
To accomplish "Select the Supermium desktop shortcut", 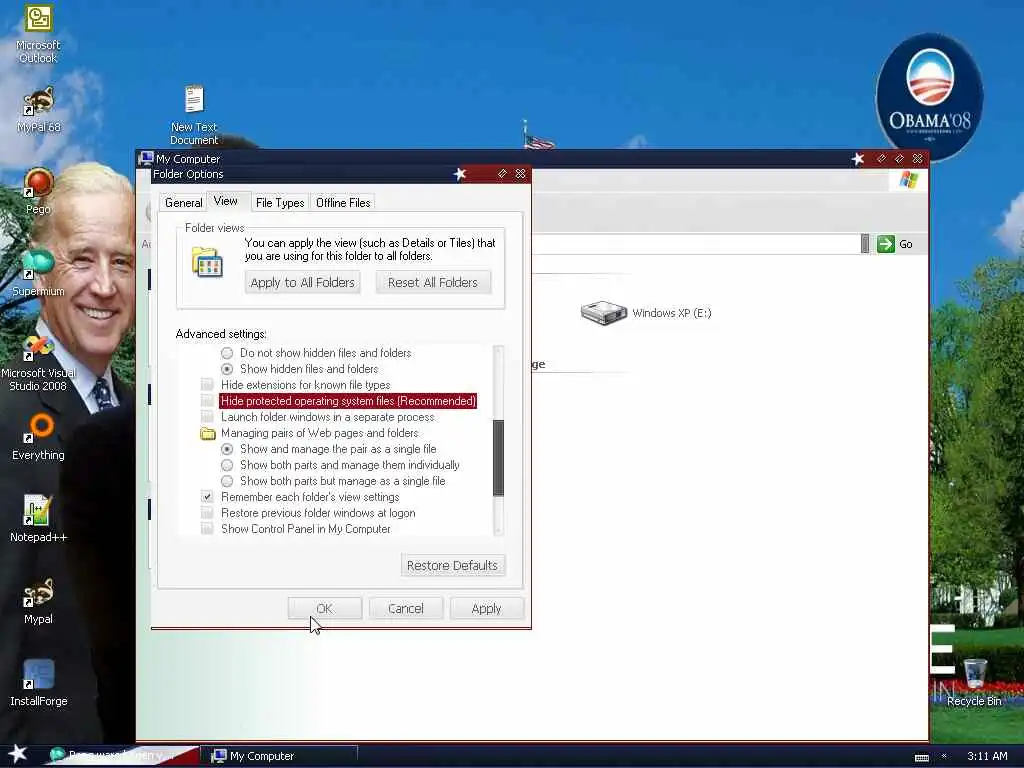I will 38,273.
